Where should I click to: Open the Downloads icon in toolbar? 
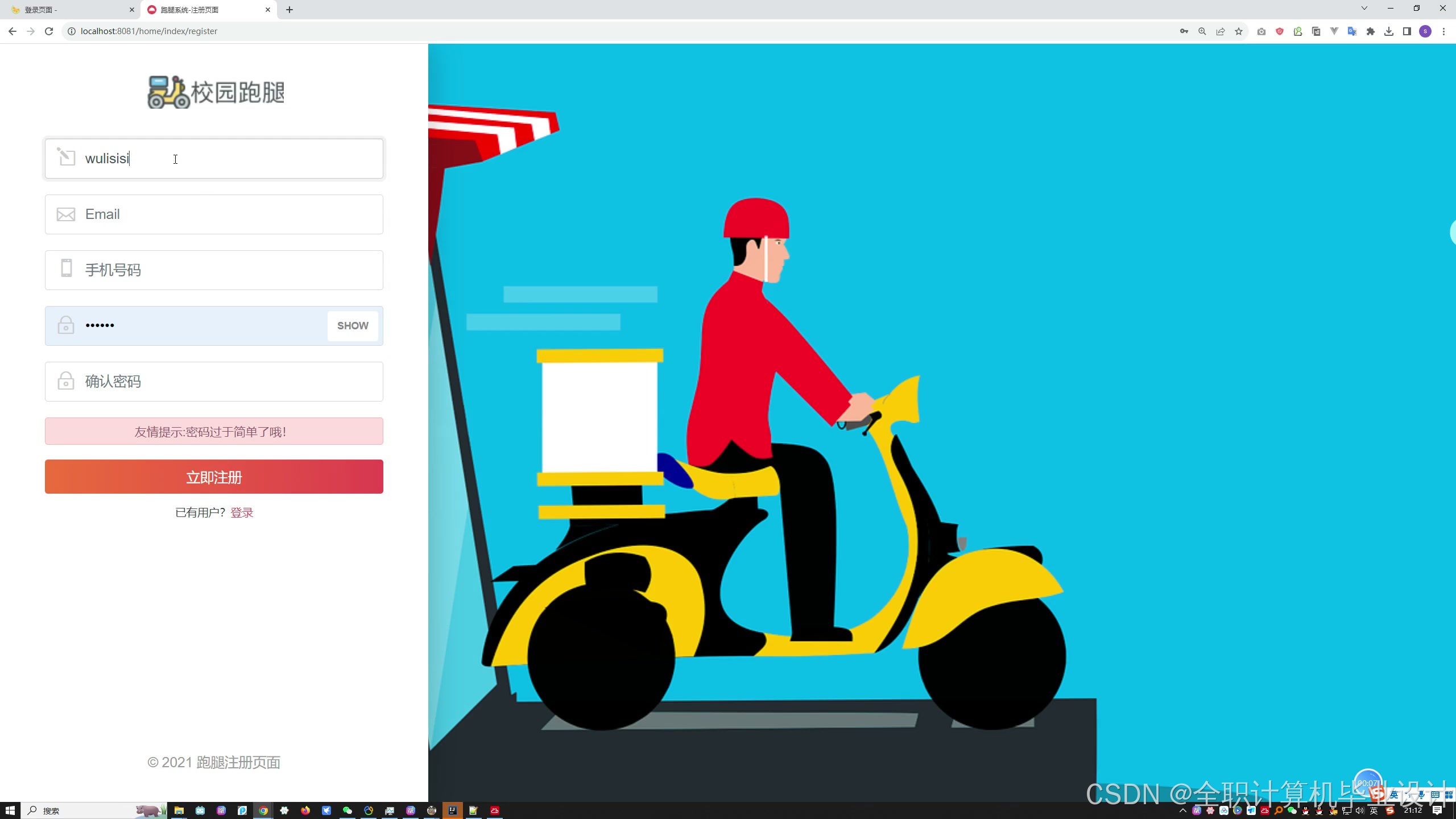click(1388, 31)
